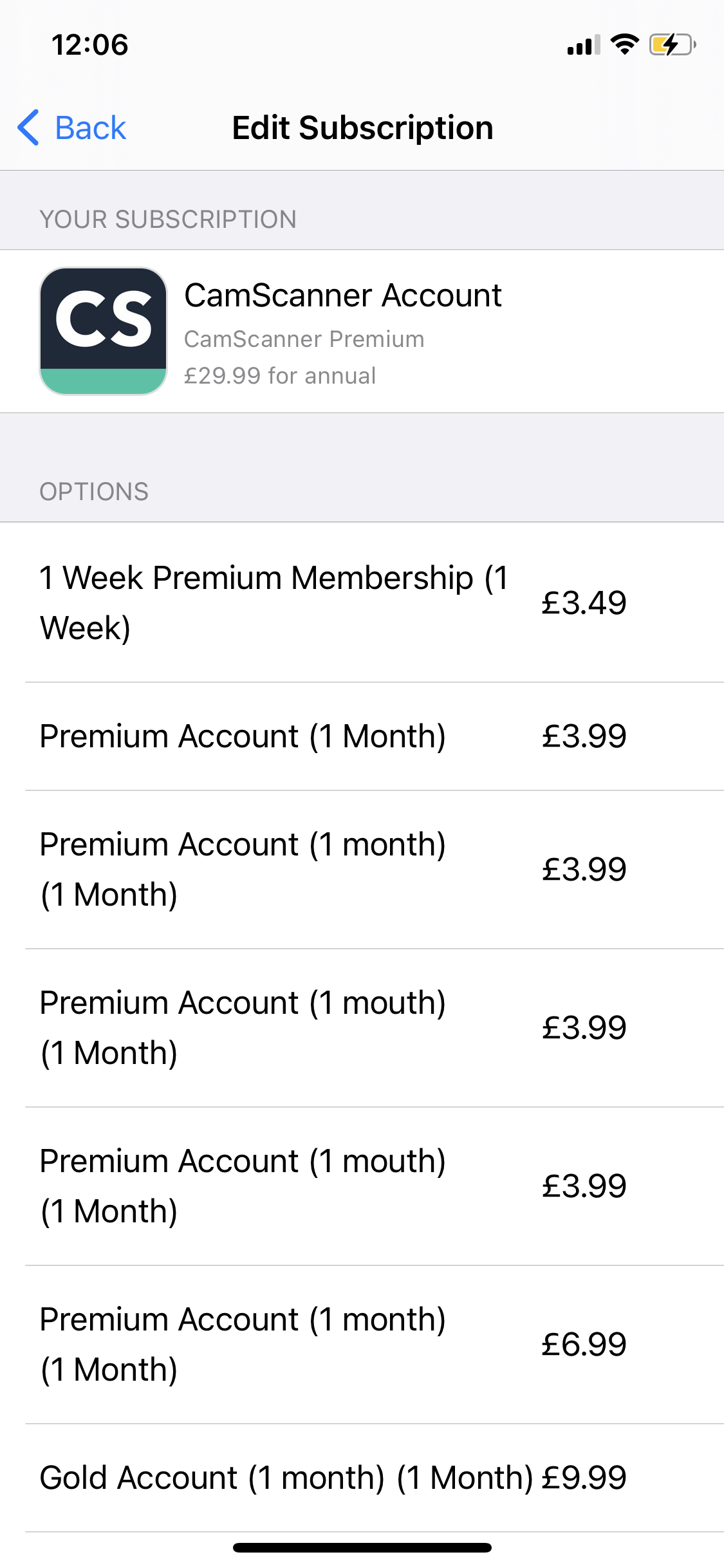Select 1 Week Premium Membership option
The image size is (724, 1568).
274,602
